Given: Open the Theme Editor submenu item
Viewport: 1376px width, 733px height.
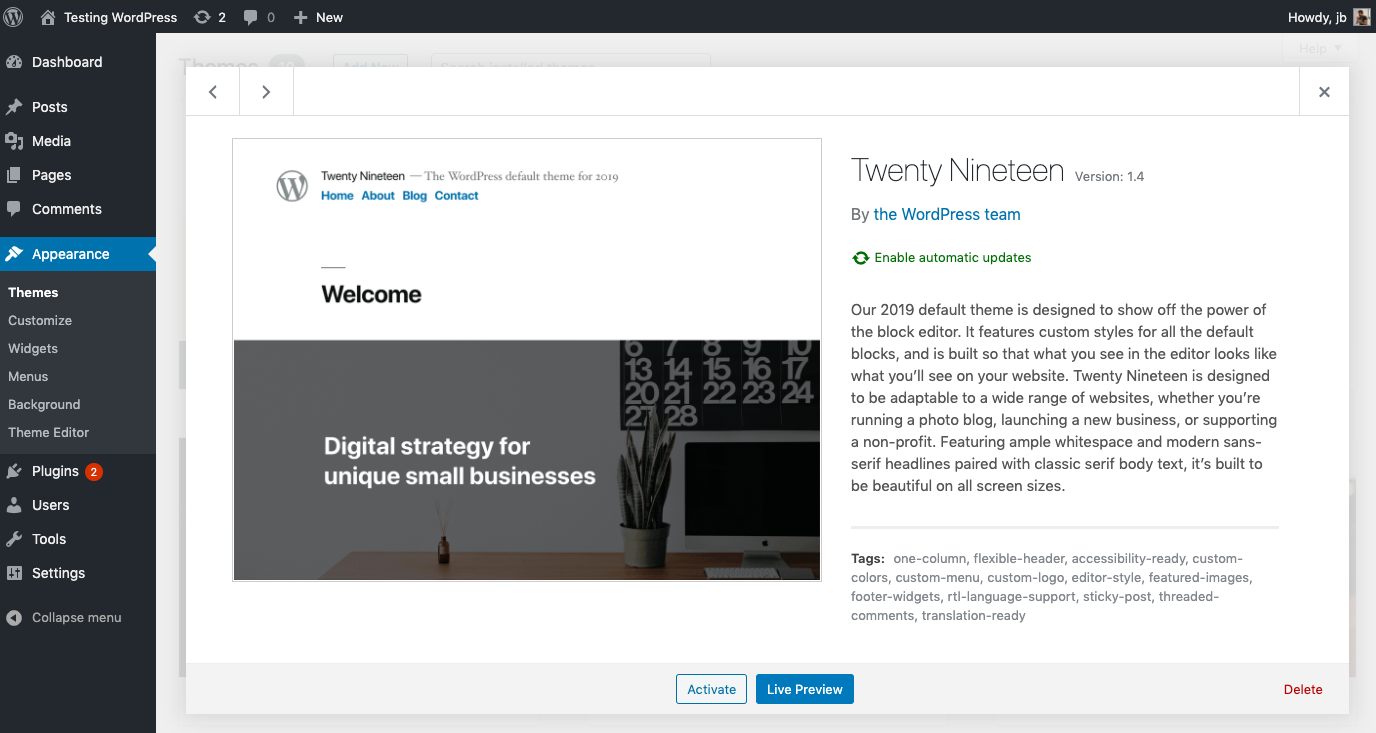Looking at the screenshot, I should pyautogui.click(x=49, y=432).
